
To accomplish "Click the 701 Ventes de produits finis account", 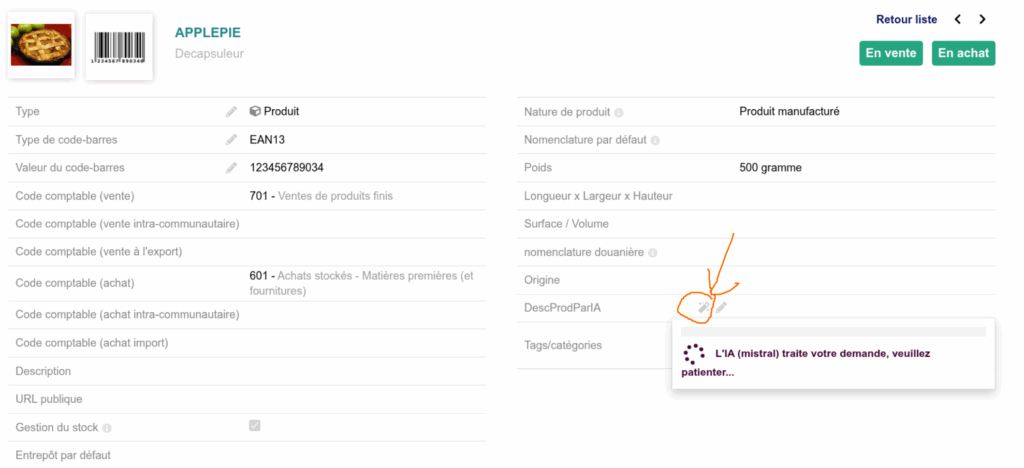I will [321, 196].
